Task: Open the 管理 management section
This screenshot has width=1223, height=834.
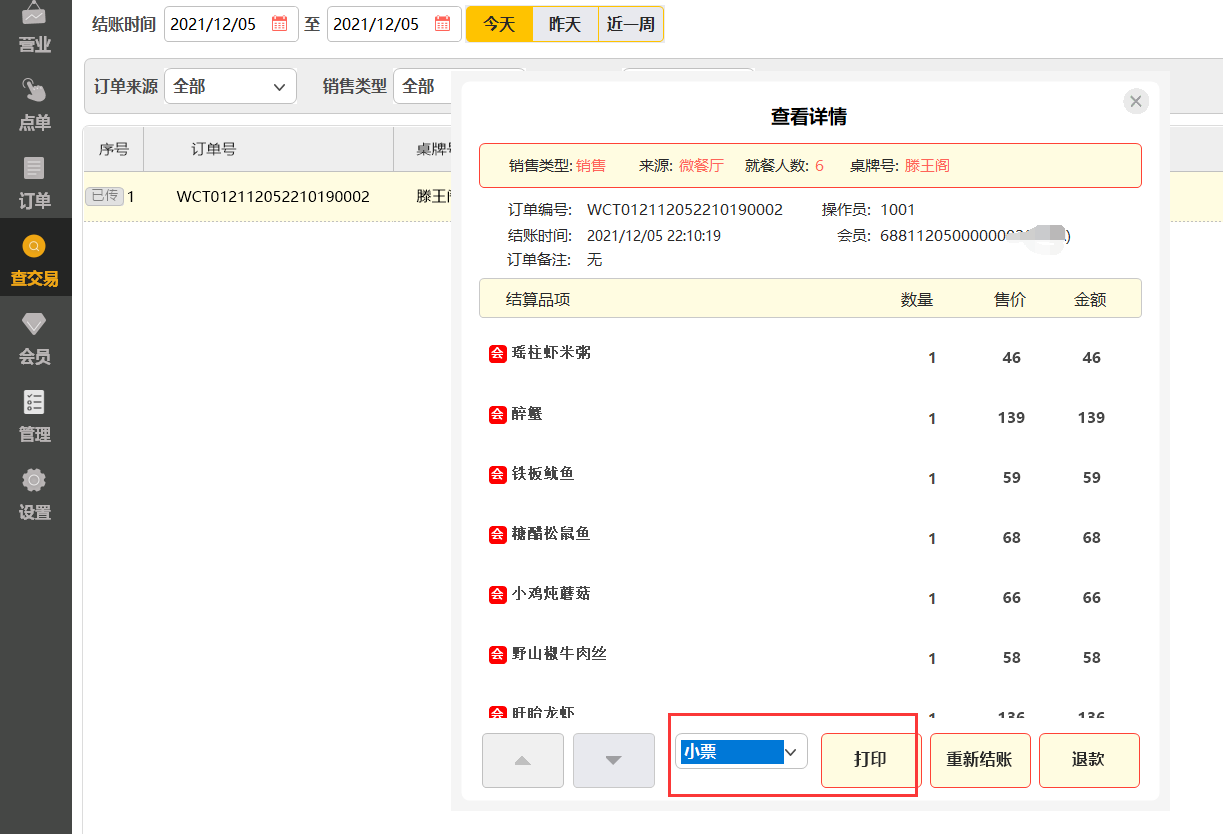Action: click(35, 416)
